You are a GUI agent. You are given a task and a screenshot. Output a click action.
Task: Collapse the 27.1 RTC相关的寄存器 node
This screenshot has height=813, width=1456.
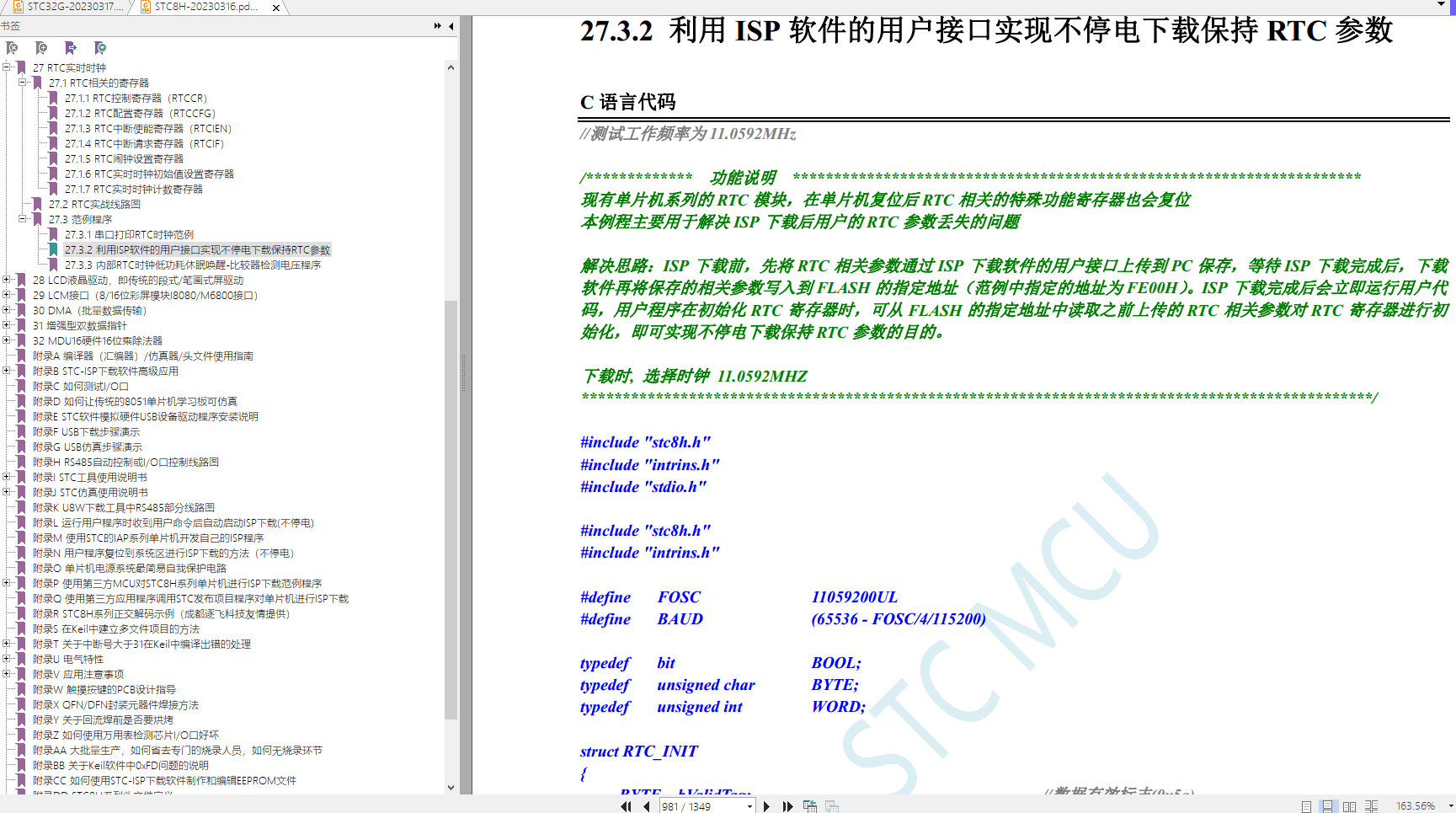tap(23, 83)
